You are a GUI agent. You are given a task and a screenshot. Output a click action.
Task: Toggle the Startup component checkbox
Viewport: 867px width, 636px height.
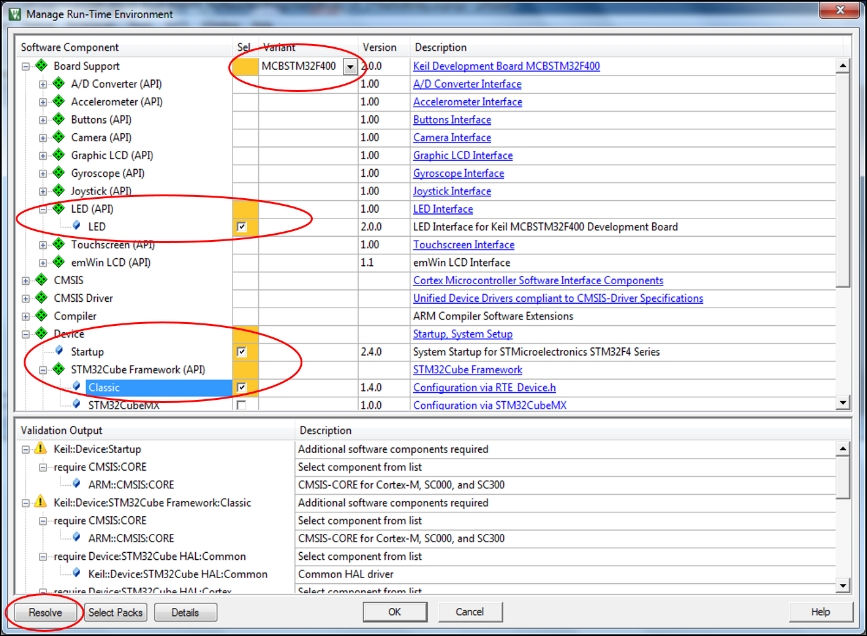pos(241,352)
